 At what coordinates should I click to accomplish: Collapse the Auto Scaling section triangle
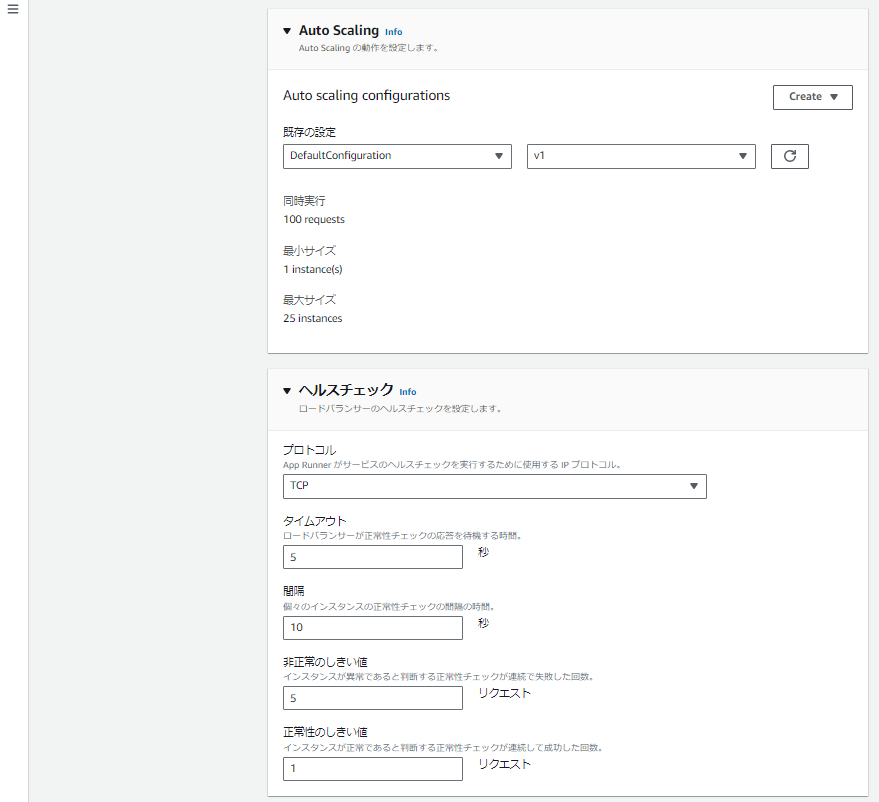click(287, 31)
